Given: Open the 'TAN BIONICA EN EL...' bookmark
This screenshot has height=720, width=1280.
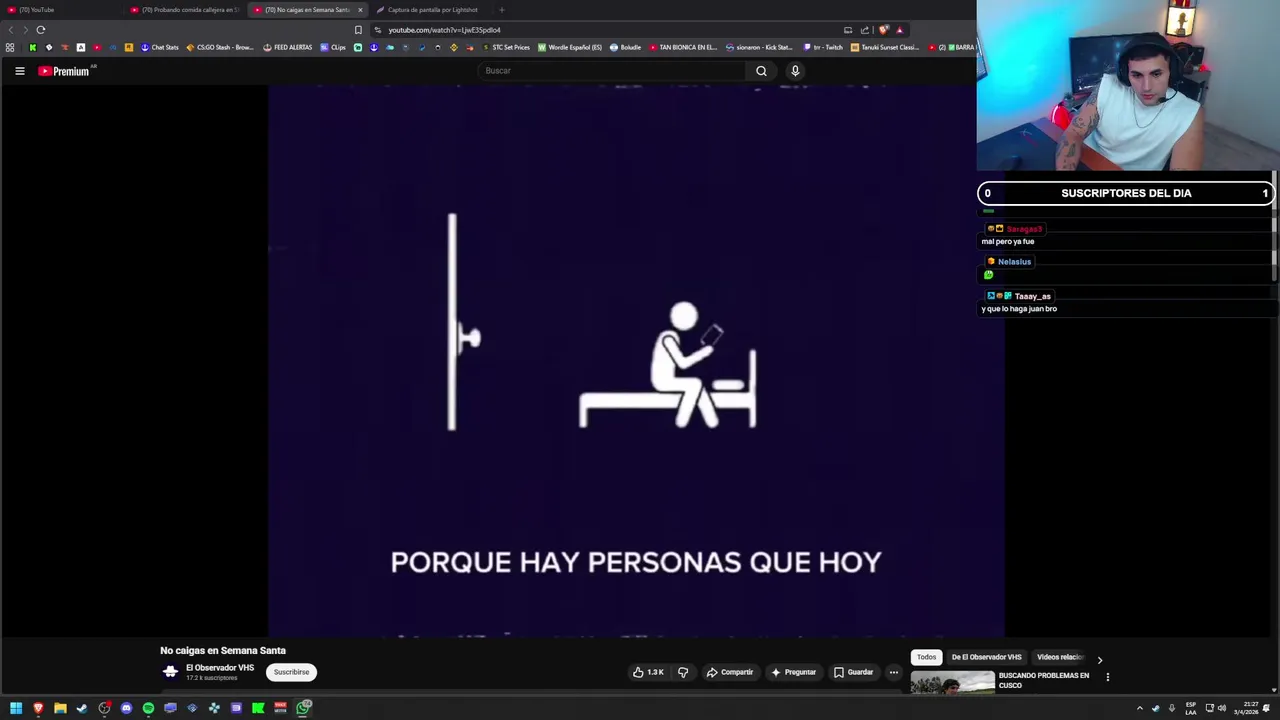Looking at the screenshot, I should [x=683, y=47].
